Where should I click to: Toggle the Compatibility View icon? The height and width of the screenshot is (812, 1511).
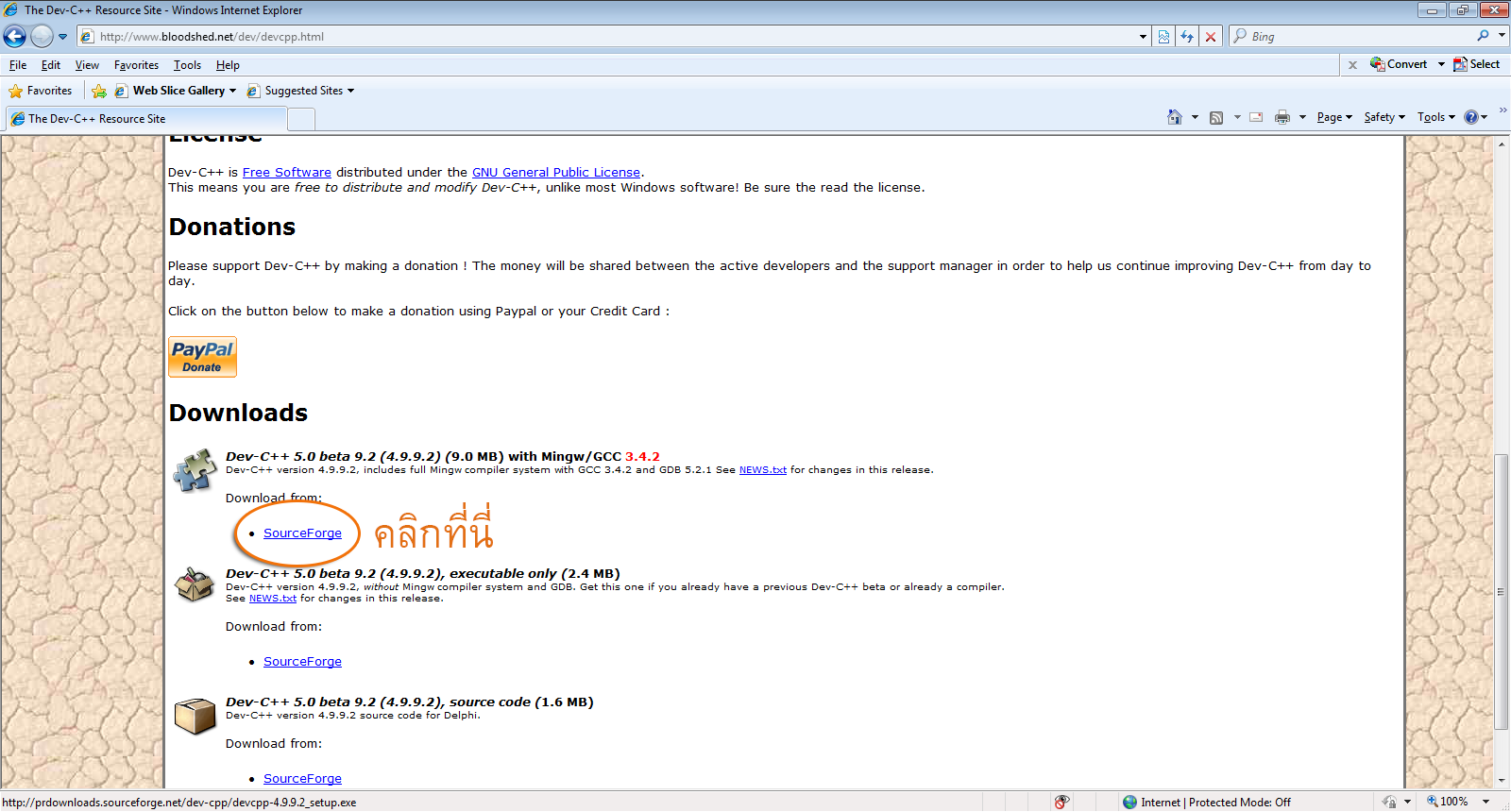pos(1163,37)
